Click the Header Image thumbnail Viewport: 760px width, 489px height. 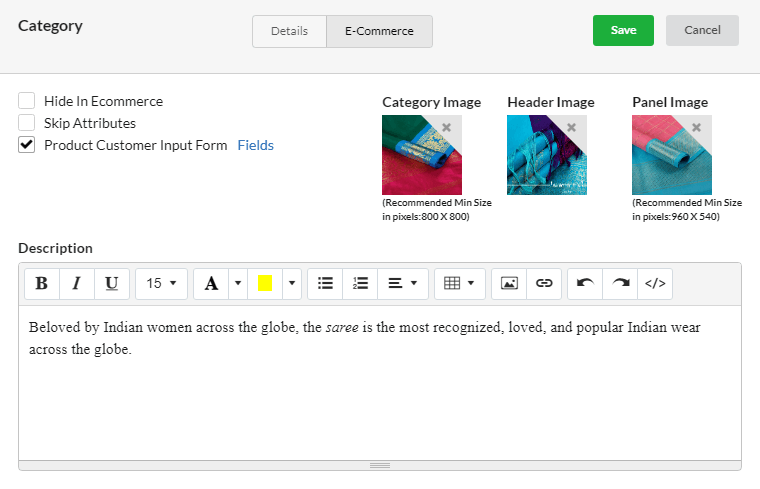pyautogui.click(x=547, y=155)
